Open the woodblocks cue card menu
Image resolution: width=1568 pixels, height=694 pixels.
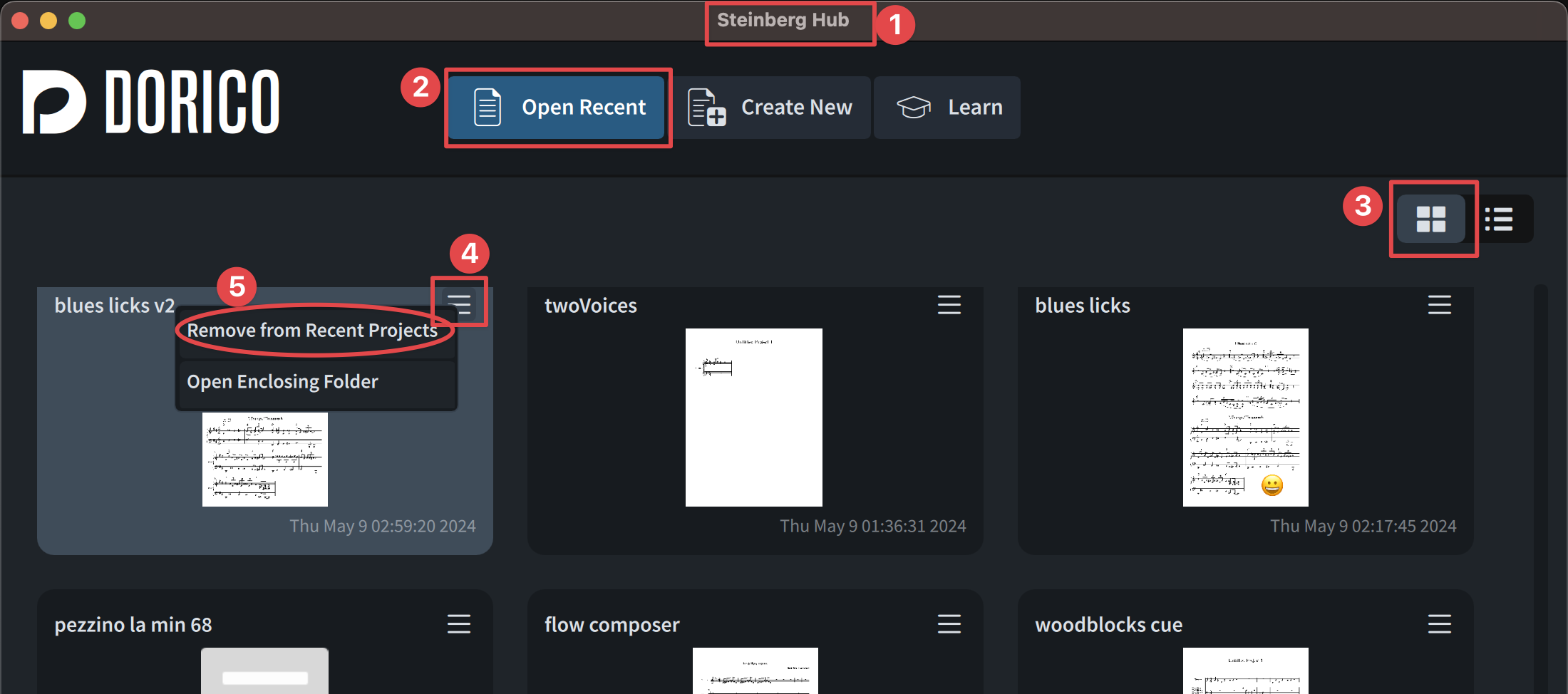point(1439,624)
